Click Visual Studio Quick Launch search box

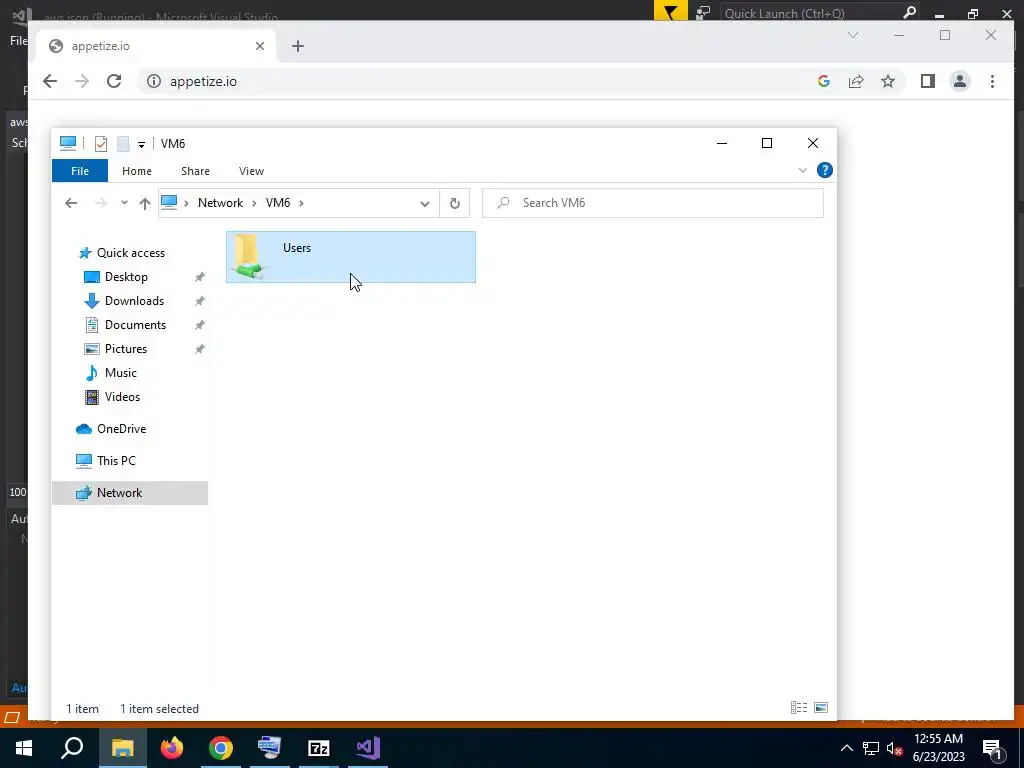820,13
